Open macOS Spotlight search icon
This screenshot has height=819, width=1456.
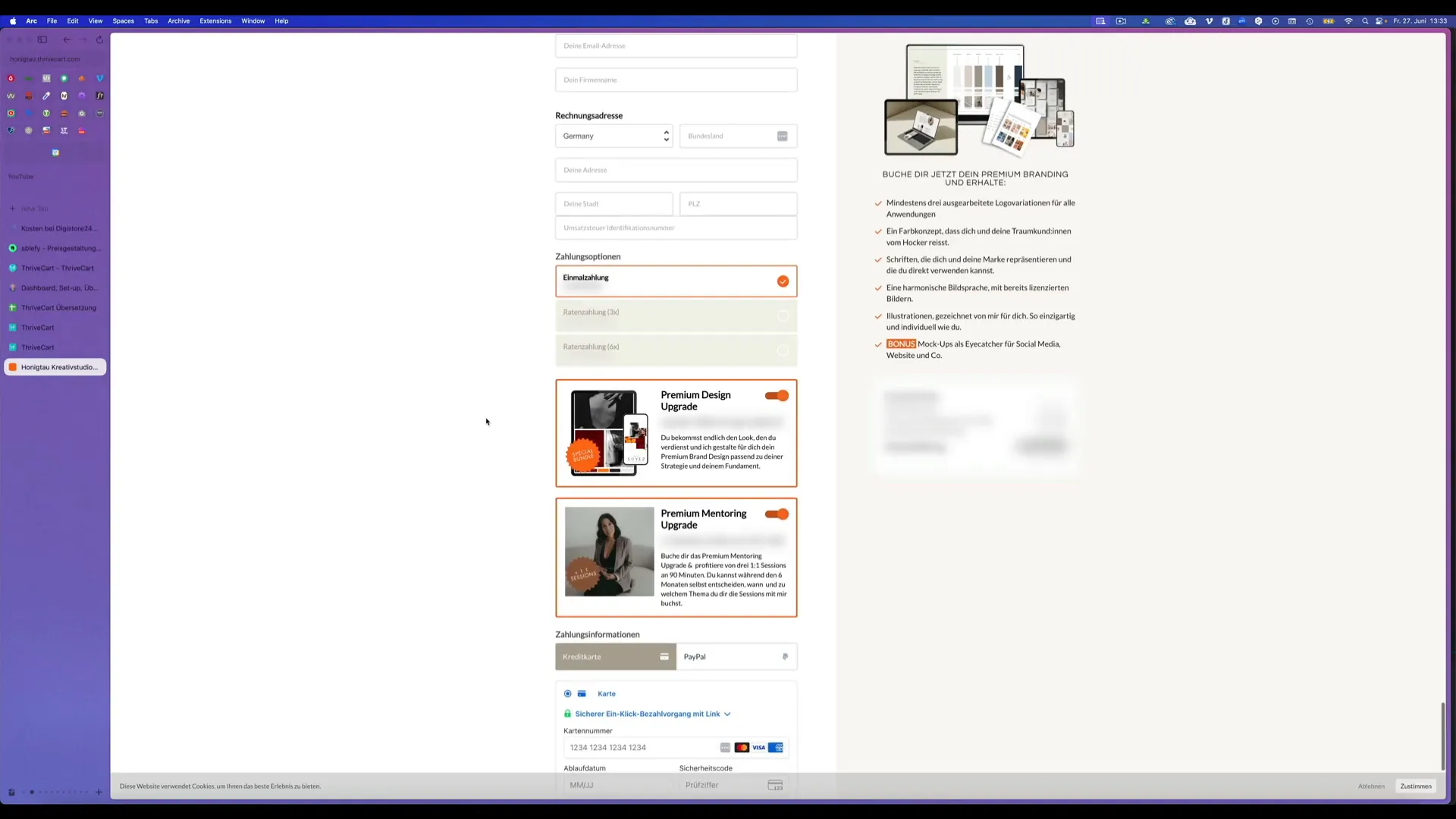point(1365,21)
